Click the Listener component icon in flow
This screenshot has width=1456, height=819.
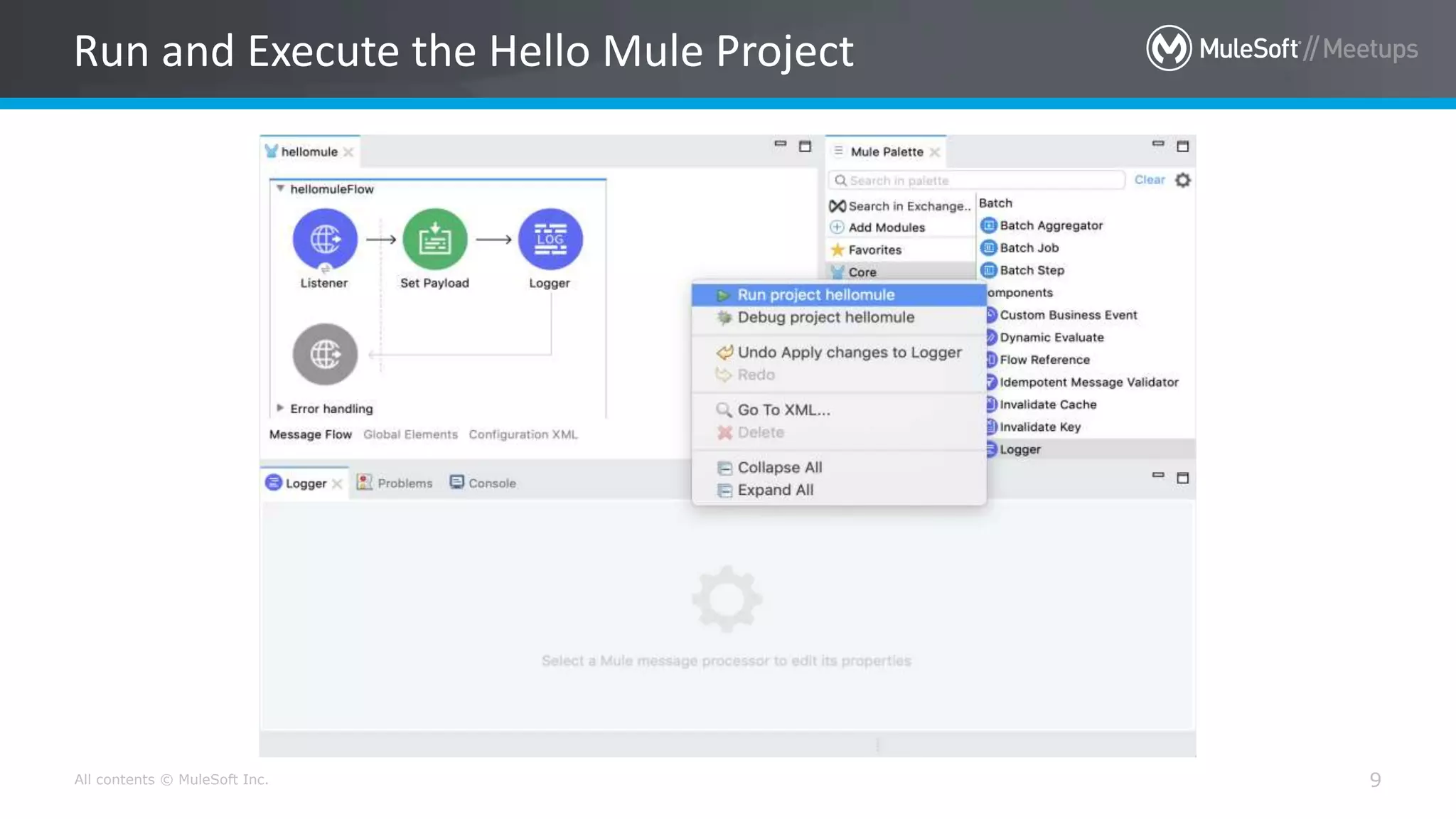(325, 239)
